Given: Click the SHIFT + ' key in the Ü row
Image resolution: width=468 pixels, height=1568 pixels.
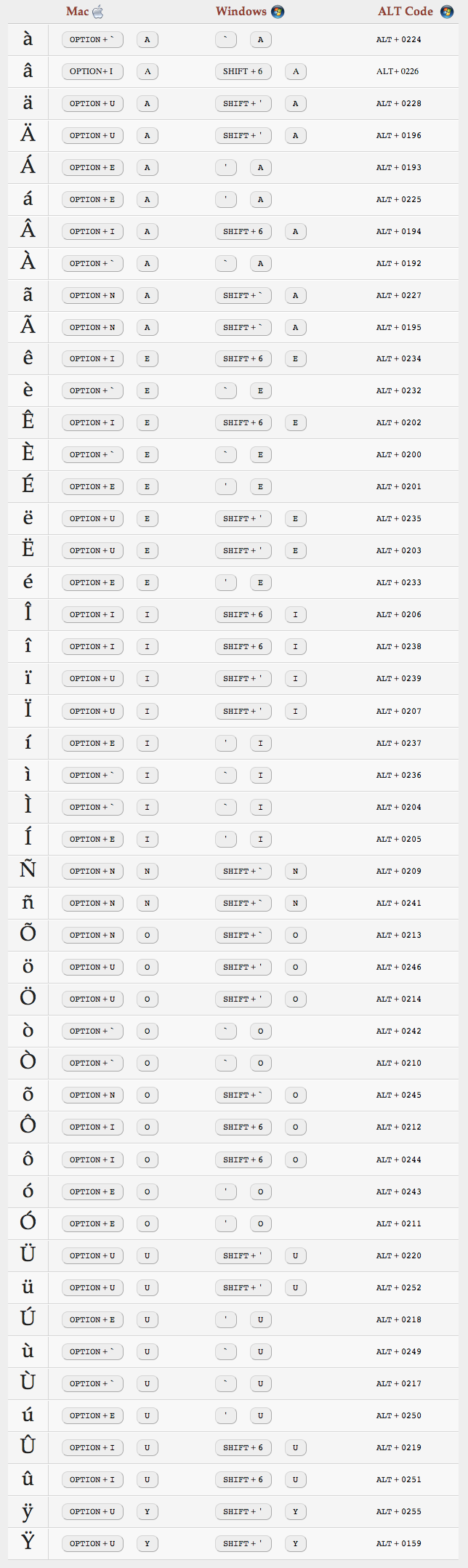Looking at the screenshot, I should (243, 1255).
